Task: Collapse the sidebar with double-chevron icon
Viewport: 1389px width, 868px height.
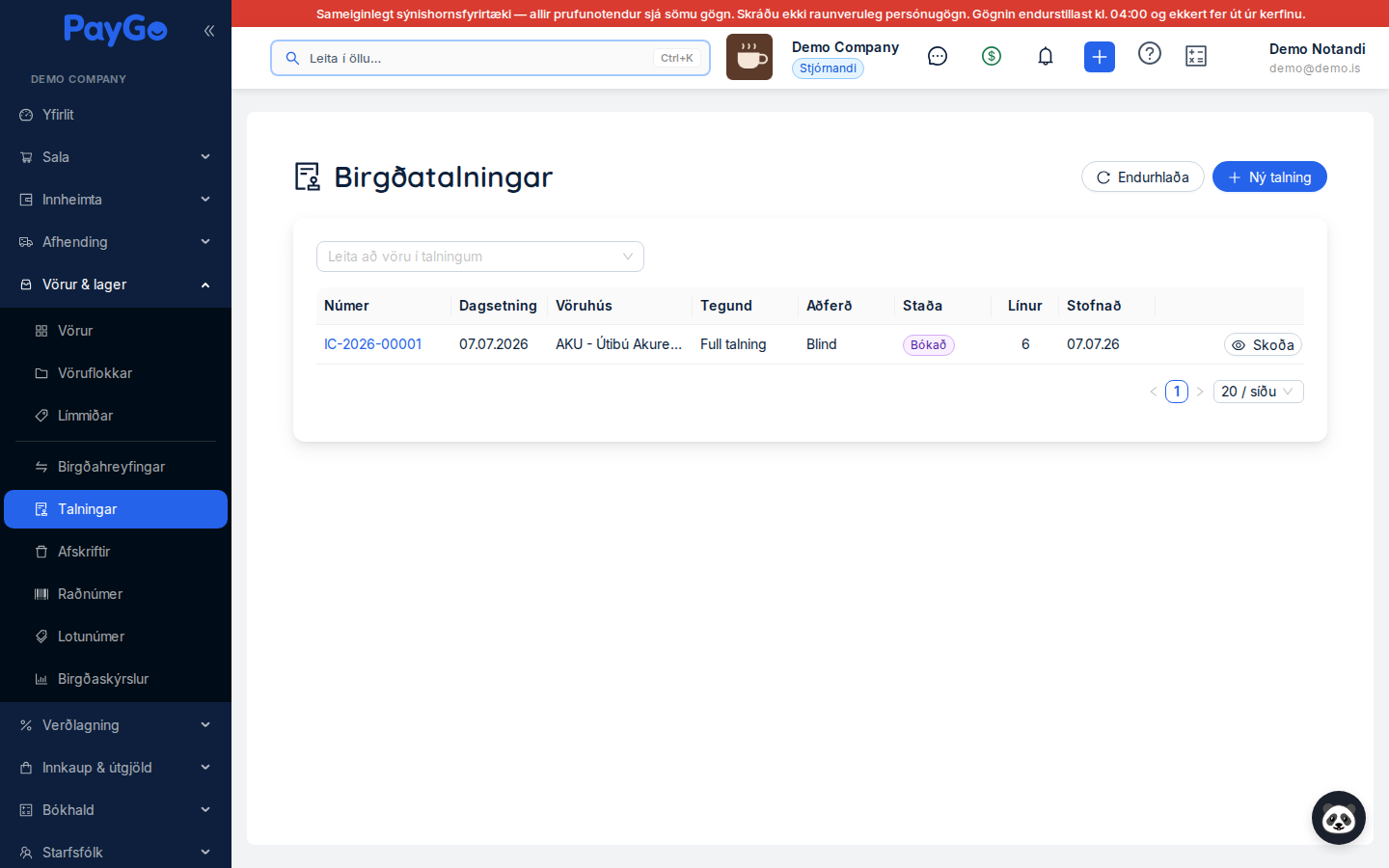Action: pos(209,31)
